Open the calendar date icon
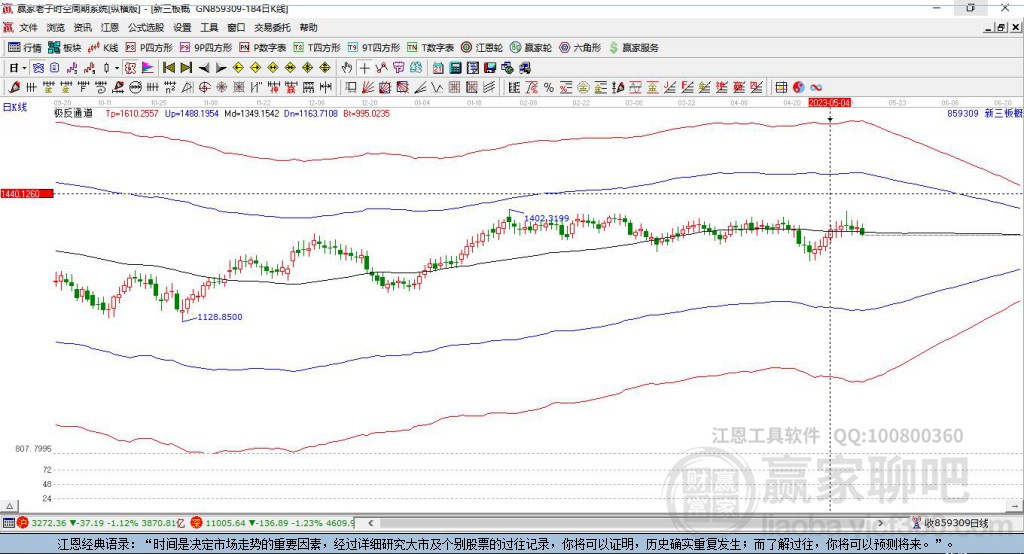This screenshot has height=554, width=1024. coord(438,67)
